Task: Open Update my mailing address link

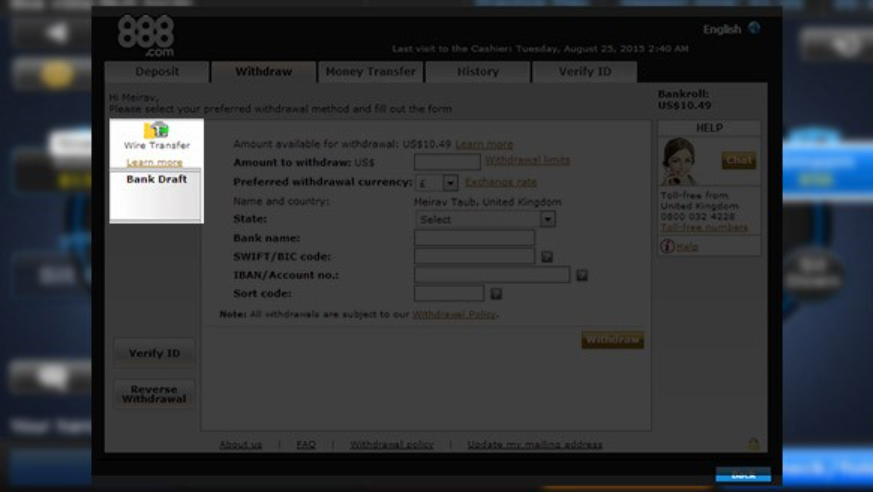Action: coord(534,444)
